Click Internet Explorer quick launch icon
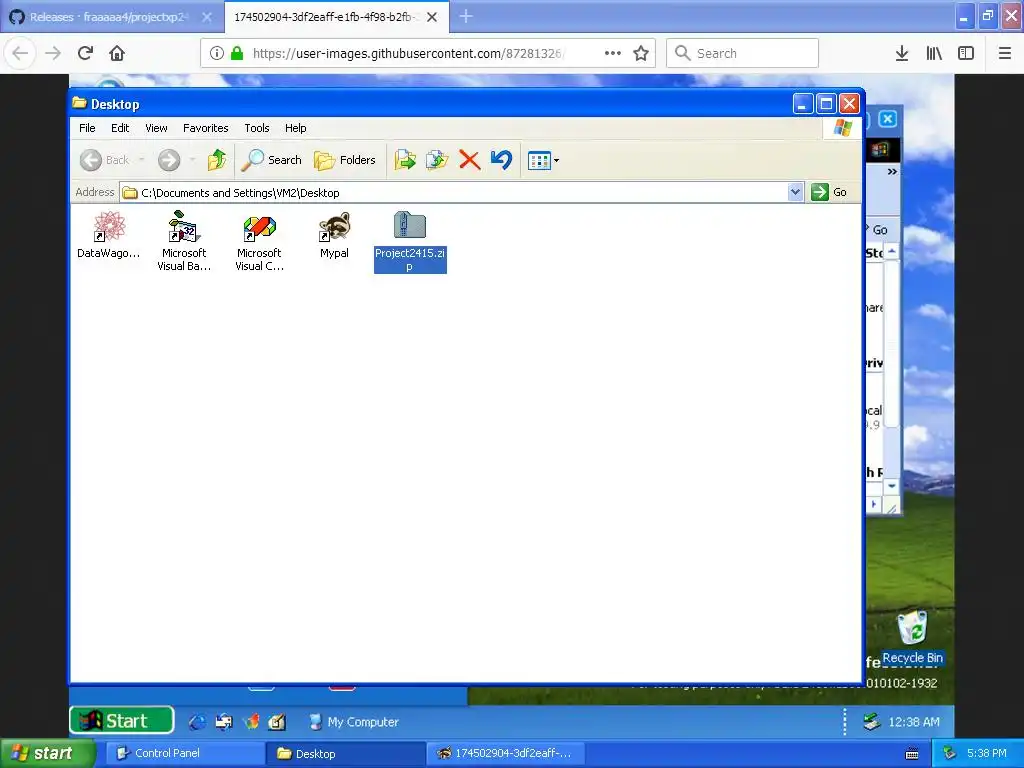This screenshot has width=1024, height=768. tap(197, 722)
